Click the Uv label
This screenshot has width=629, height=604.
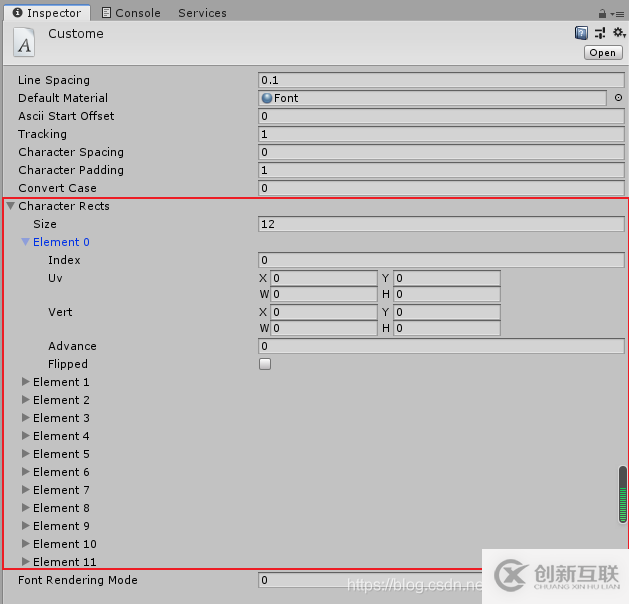click(x=55, y=278)
